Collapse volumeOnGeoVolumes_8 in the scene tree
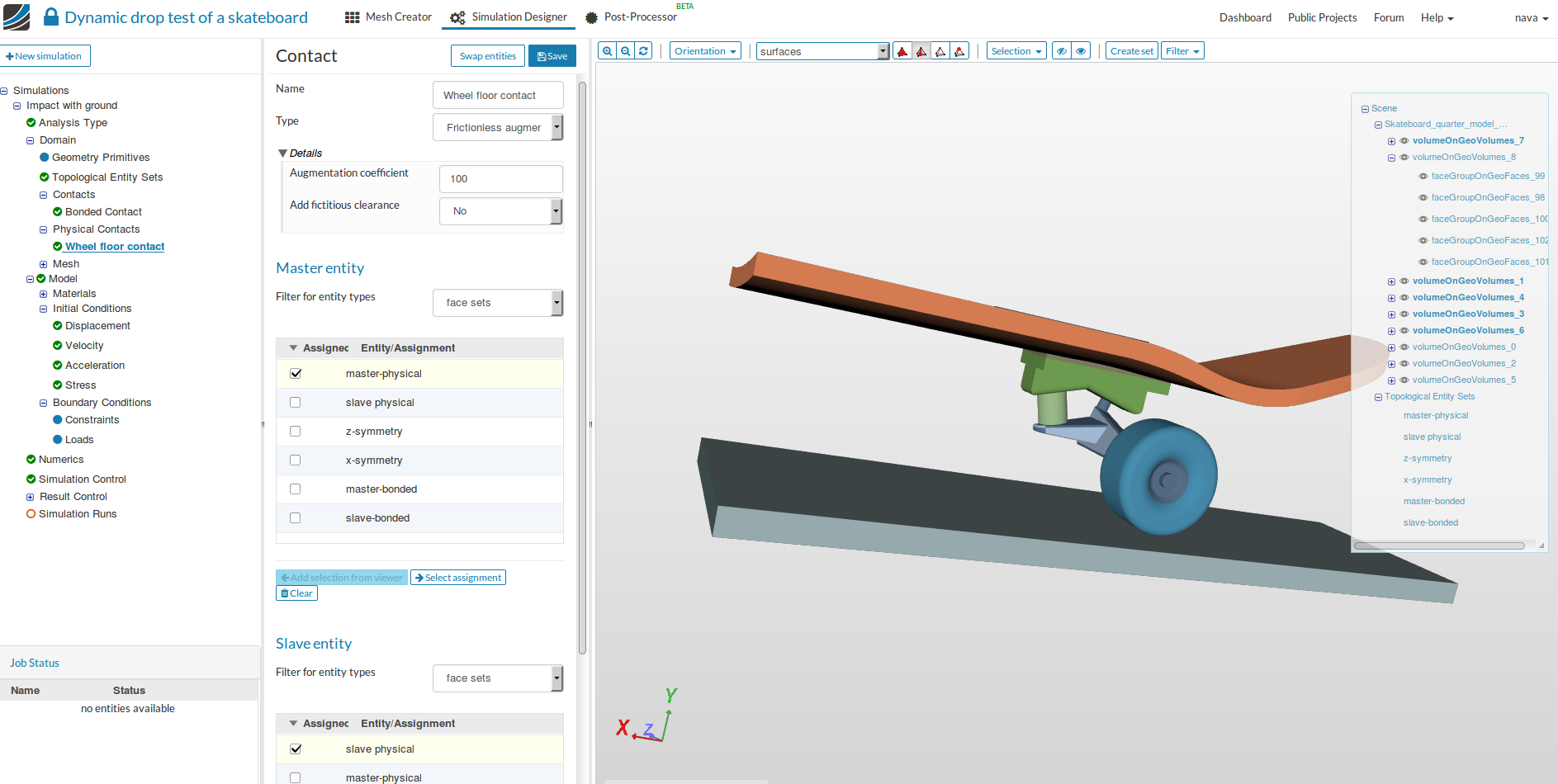The image size is (1558, 784). 1391,158
